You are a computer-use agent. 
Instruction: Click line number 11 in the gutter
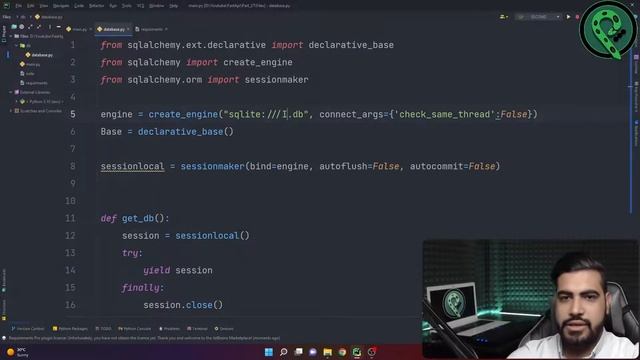(x=70, y=218)
